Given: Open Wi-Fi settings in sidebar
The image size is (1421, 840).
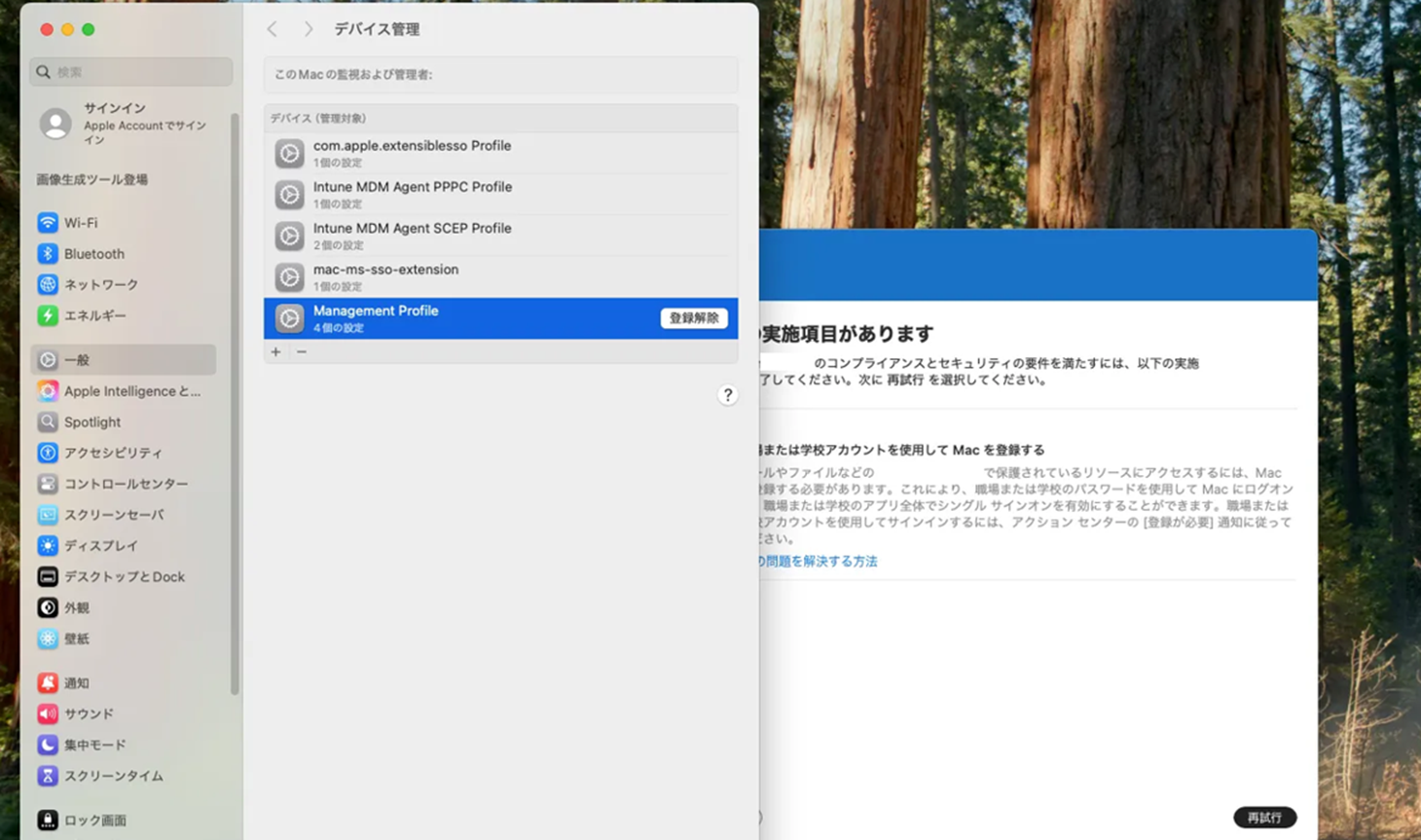Looking at the screenshot, I should tap(123, 223).
